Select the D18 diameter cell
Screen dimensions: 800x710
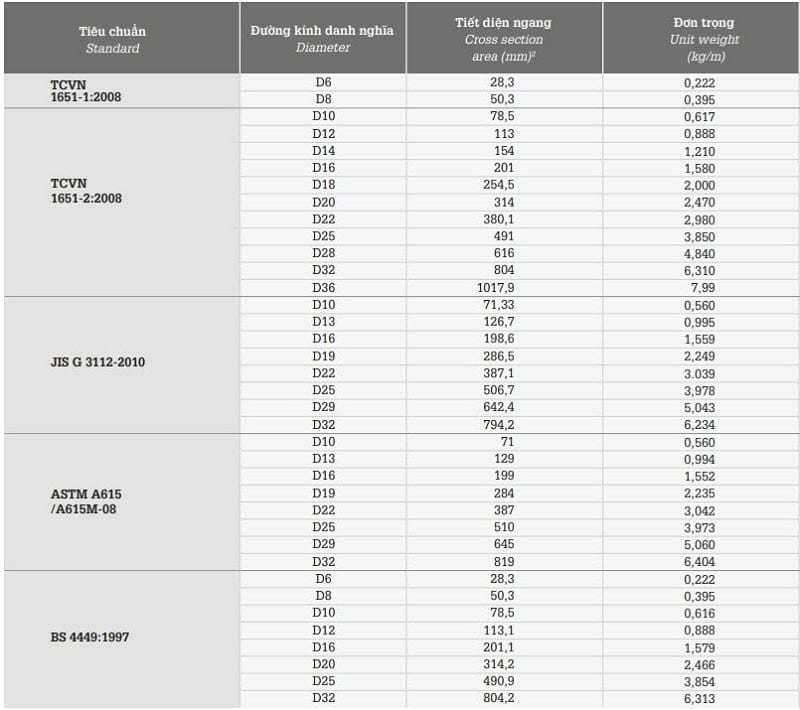(323, 185)
